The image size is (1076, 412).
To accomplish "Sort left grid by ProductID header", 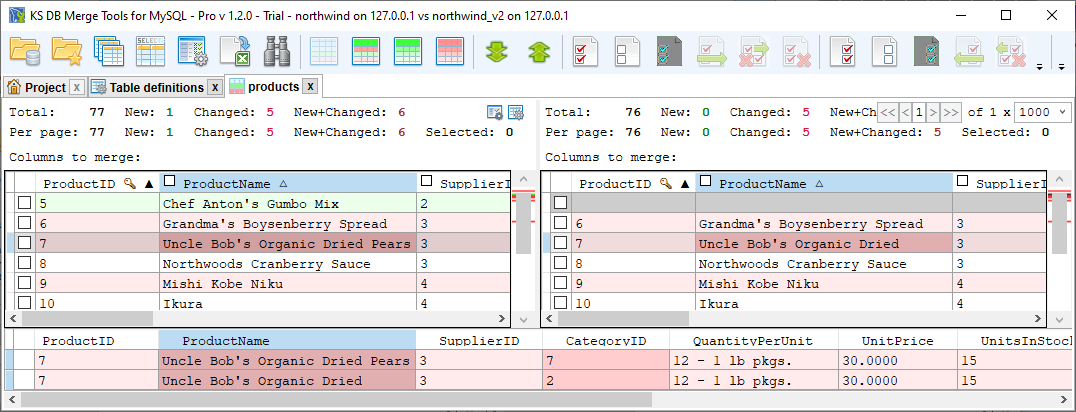I will click(98, 183).
